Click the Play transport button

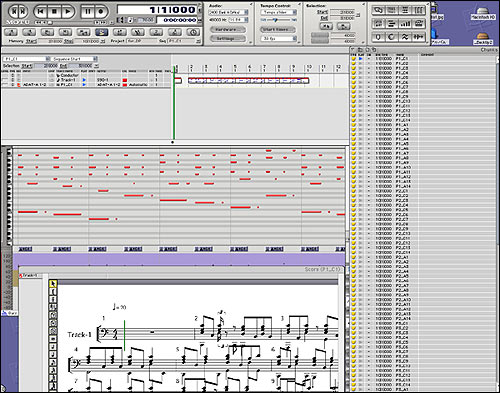coord(68,12)
